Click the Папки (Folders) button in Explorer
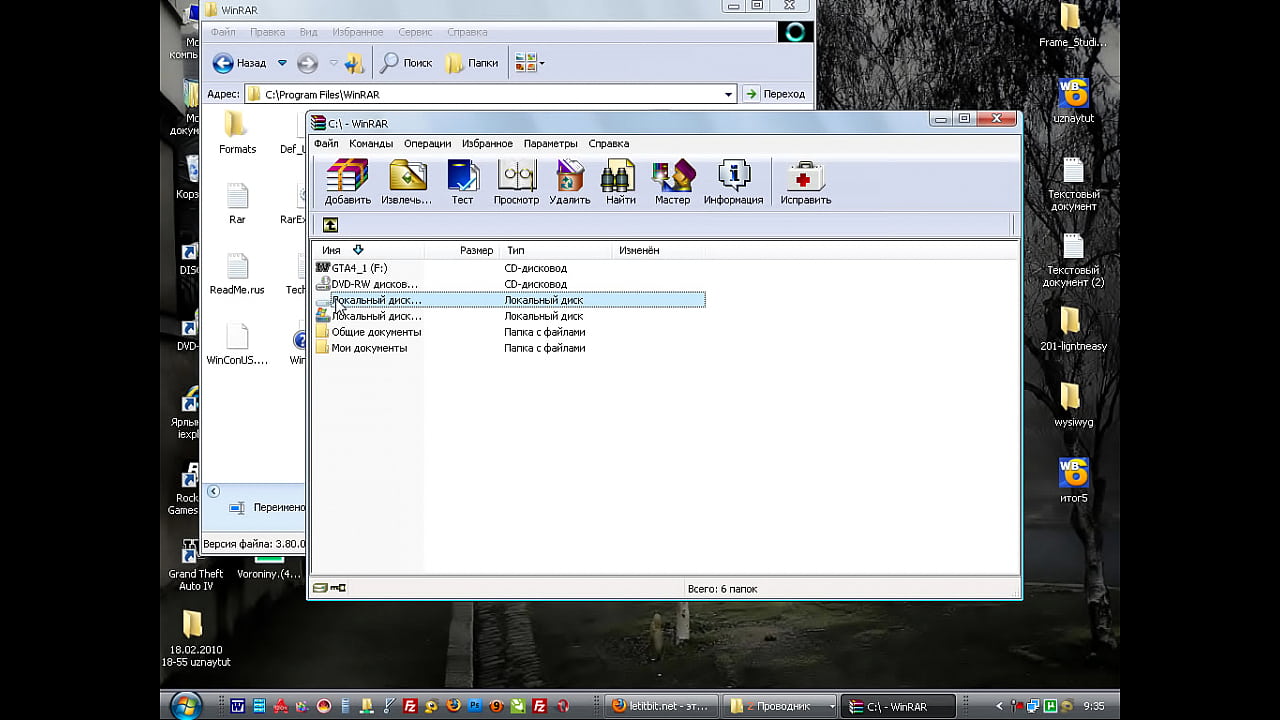The height and width of the screenshot is (720, 1280). coord(472,63)
